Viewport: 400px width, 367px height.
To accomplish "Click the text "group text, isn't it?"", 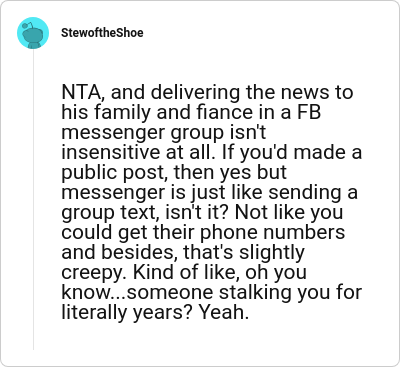I will (146, 212).
